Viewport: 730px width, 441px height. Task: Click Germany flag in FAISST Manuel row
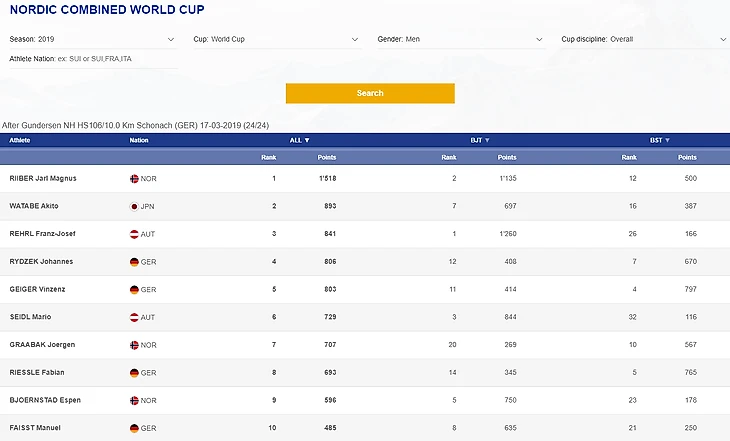click(134, 428)
